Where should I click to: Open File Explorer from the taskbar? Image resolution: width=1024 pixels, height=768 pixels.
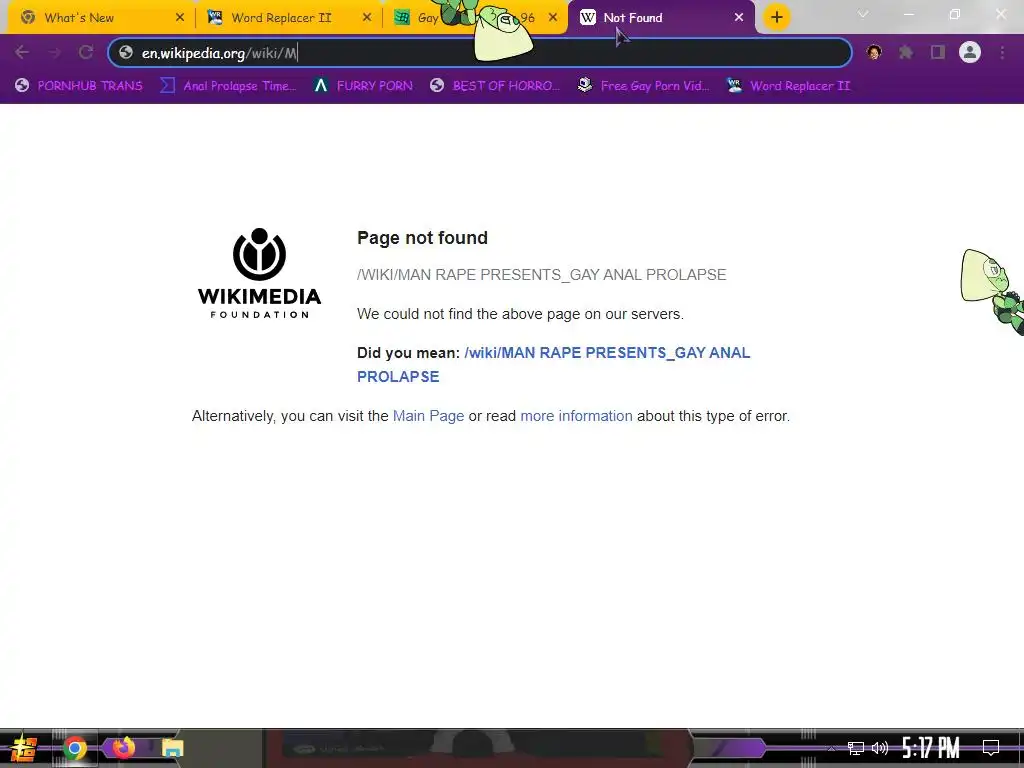172,748
